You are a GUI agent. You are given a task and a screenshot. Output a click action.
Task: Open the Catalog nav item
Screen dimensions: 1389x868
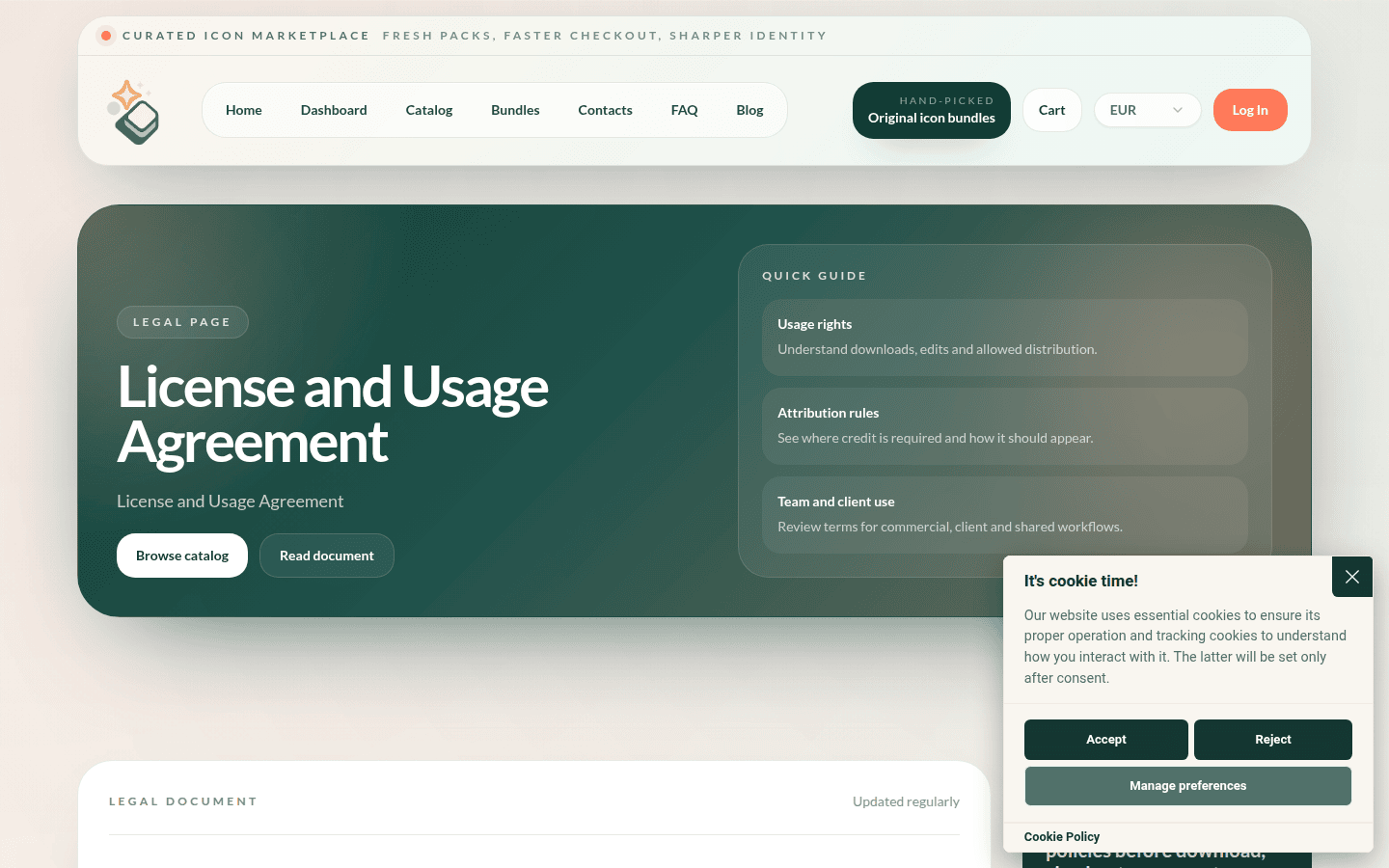(x=429, y=110)
